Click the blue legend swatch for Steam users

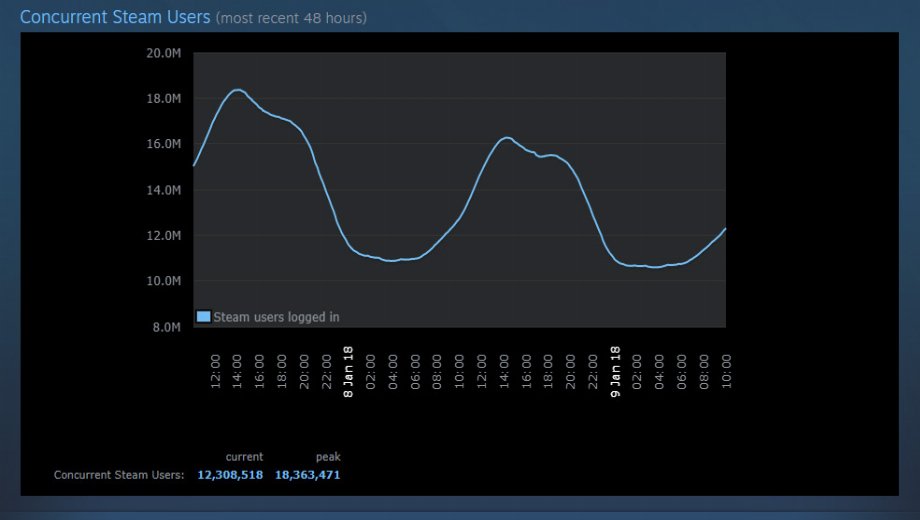(204, 317)
